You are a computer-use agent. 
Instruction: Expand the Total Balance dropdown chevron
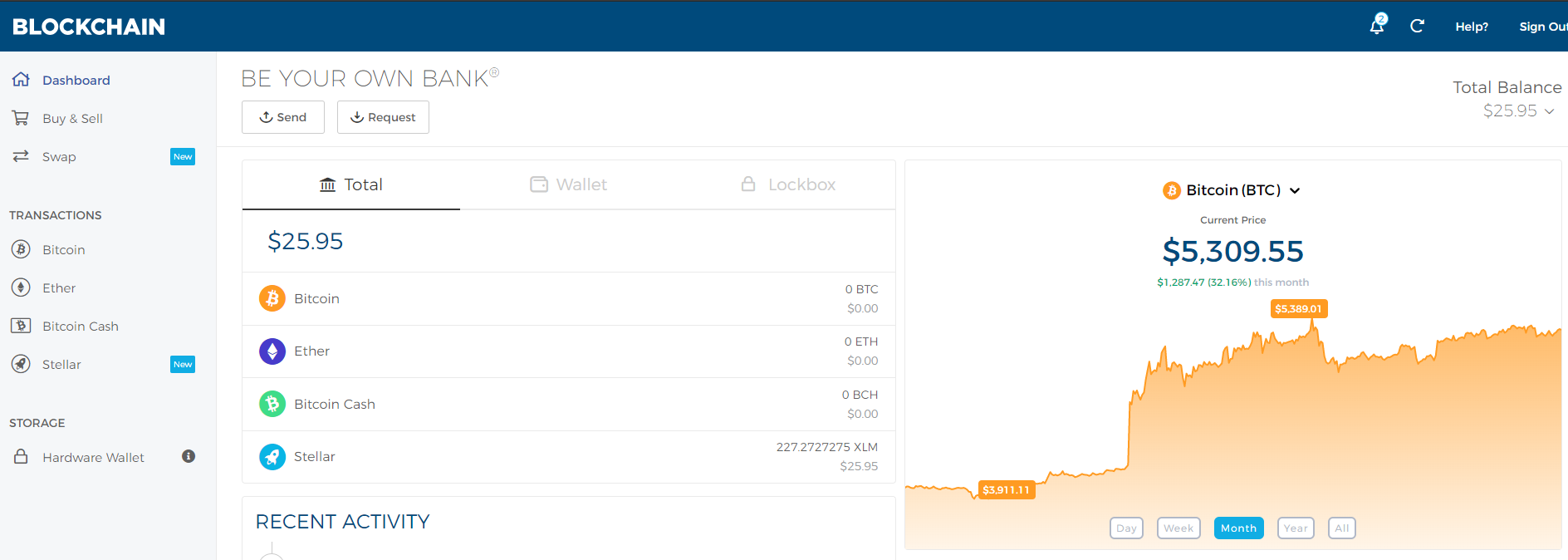[x=1549, y=111]
